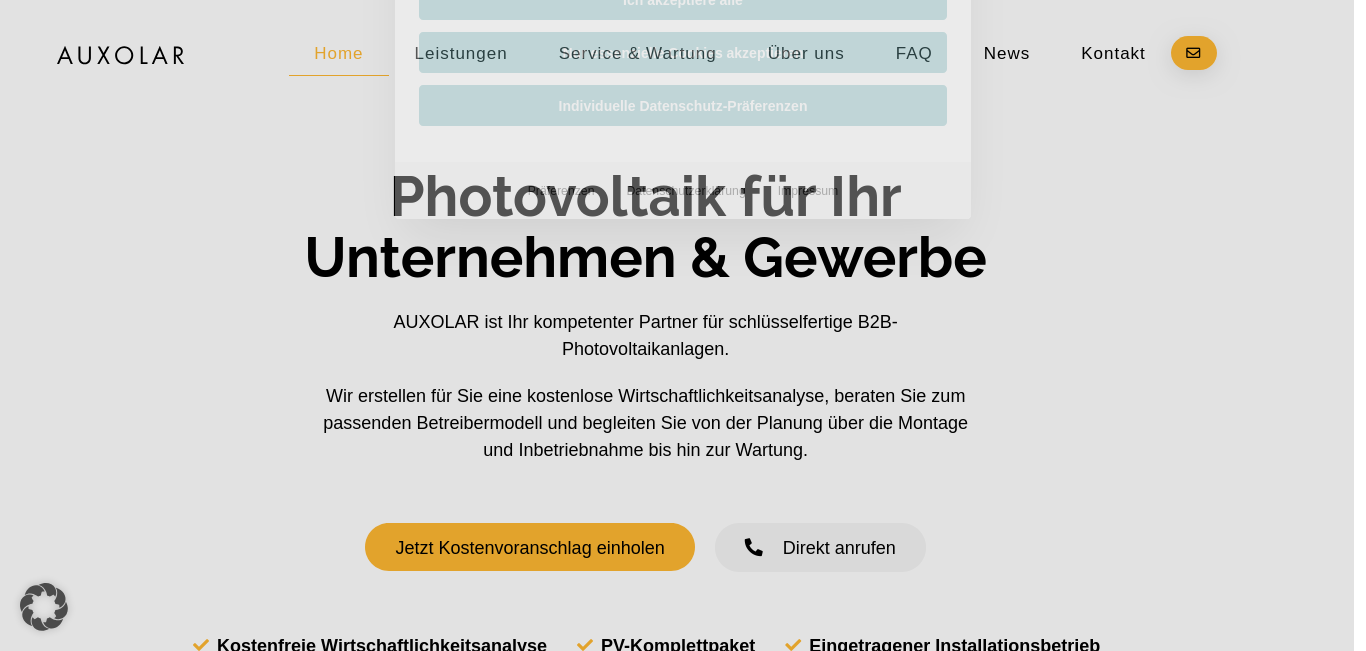The image size is (1366, 651).
Task: Click the Eingetragener Installationsbetrieb text
Action: [955, 645]
